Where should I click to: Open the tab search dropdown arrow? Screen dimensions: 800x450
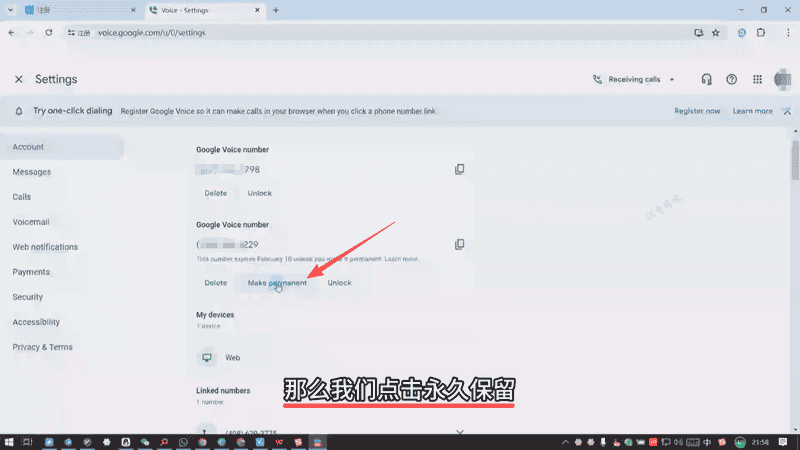point(10,10)
